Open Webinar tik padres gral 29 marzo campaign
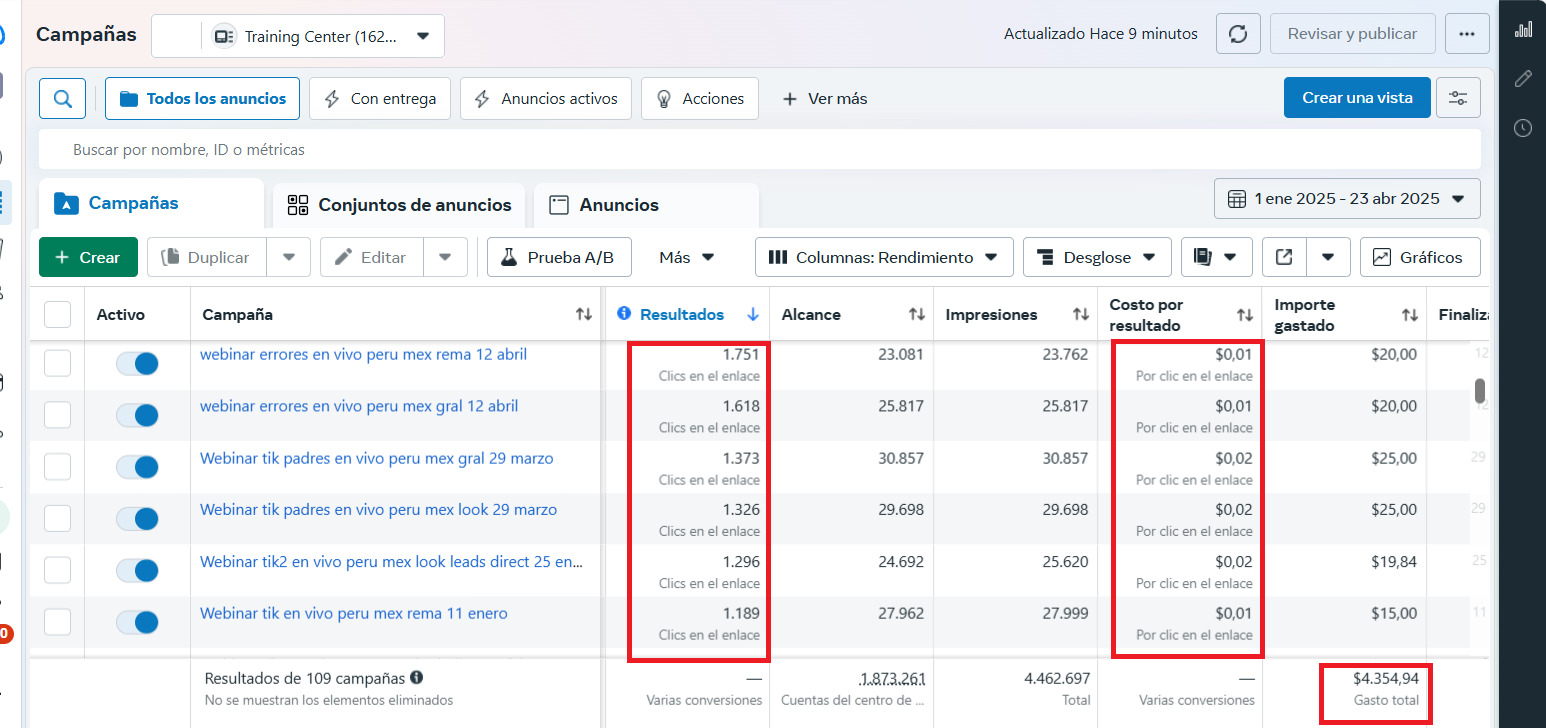 [376, 458]
